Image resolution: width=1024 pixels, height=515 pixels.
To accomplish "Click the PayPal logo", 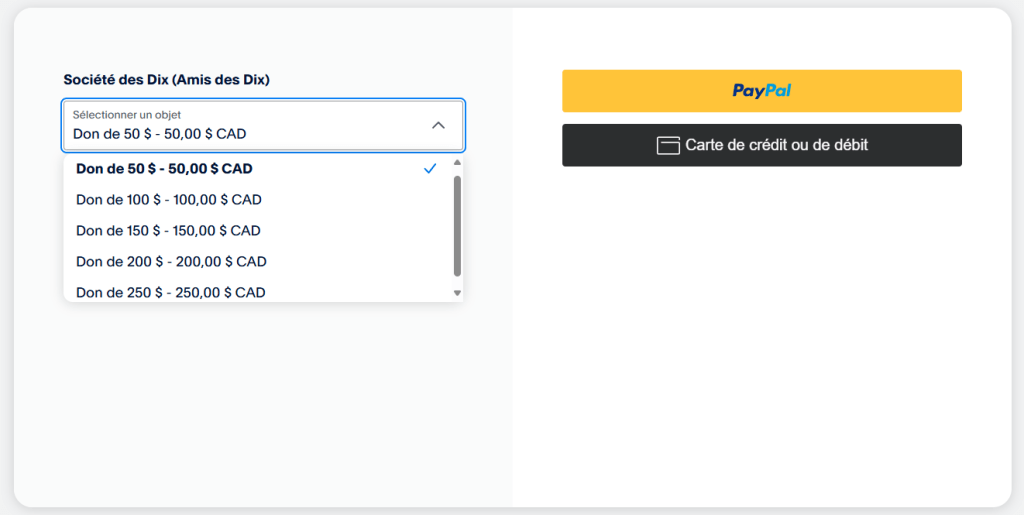I will [761, 91].
